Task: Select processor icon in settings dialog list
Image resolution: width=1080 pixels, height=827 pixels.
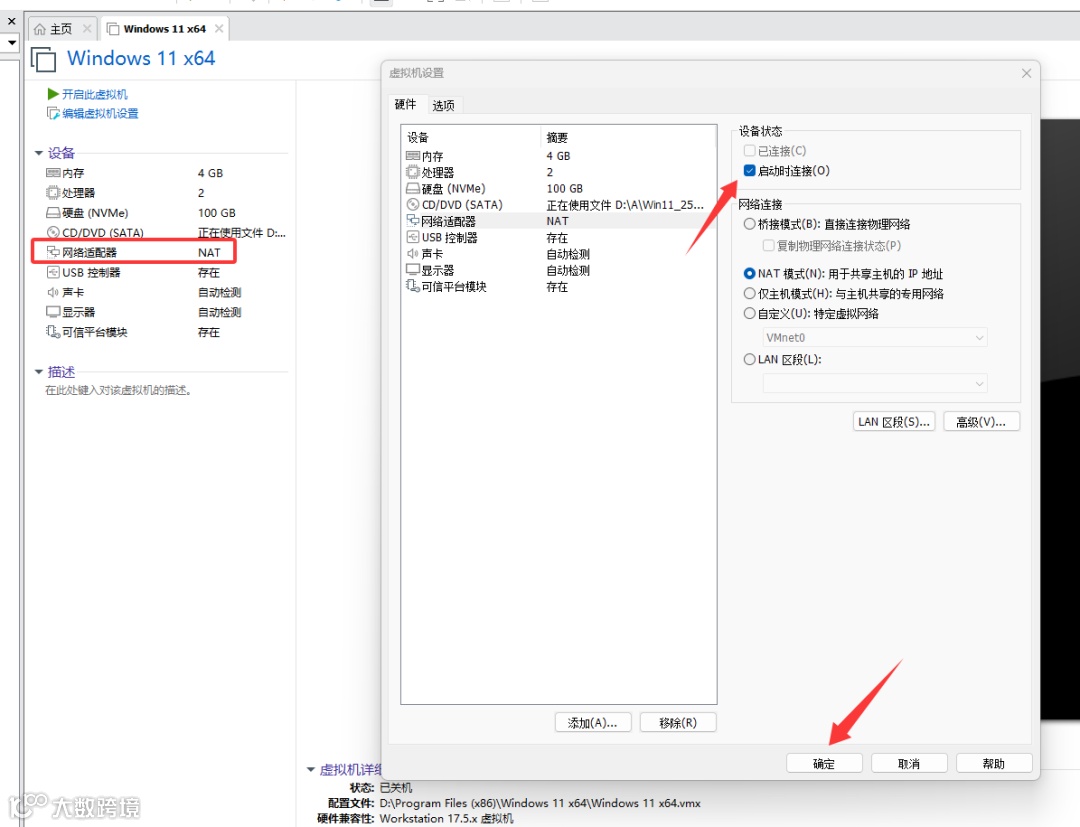Action: pos(413,172)
